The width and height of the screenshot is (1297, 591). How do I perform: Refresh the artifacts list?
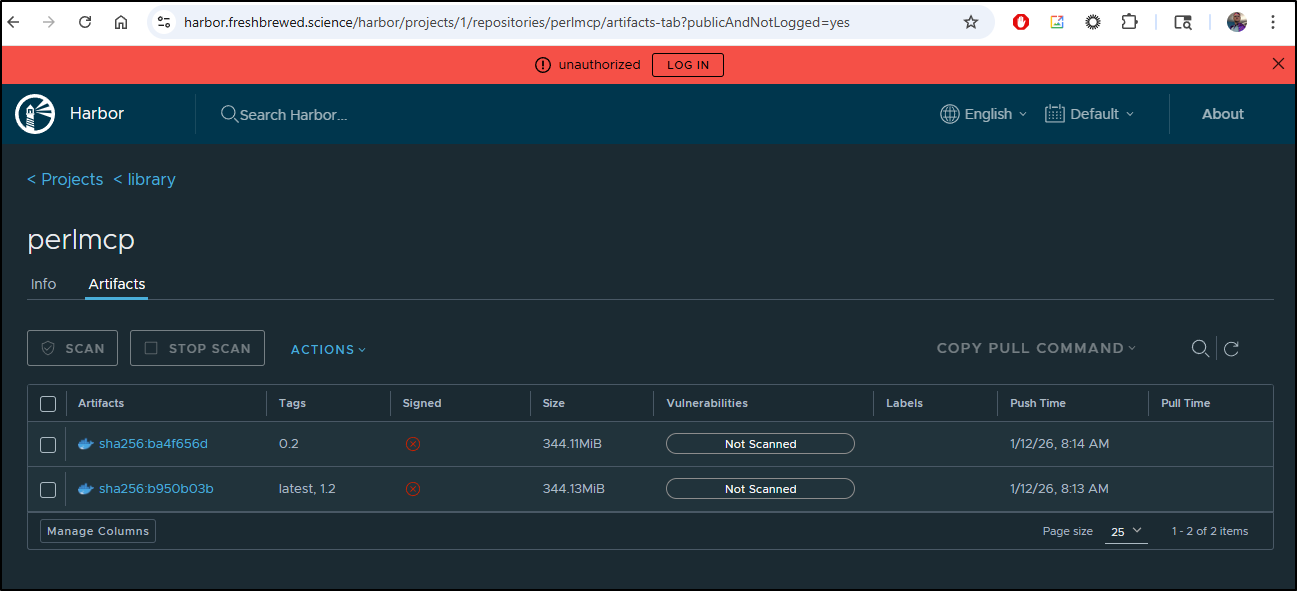(x=1232, y=348)
